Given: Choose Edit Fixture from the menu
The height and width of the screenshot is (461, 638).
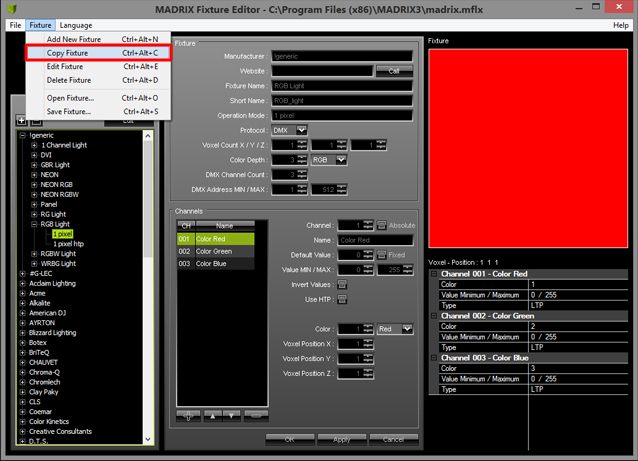Looking at the screenshot, I should [x=98, y=66].
